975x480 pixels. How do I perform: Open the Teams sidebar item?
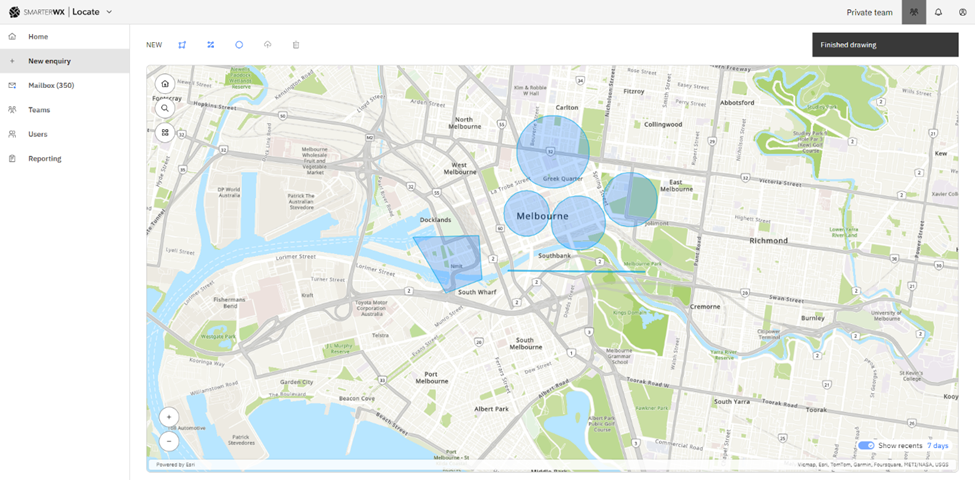(x=39, y=110)
